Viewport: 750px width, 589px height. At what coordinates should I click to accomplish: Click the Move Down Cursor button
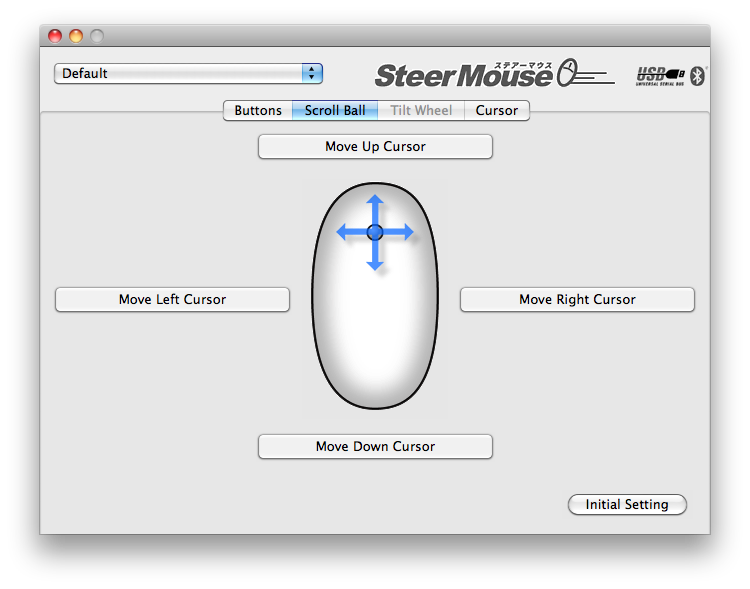pos(375,446)
